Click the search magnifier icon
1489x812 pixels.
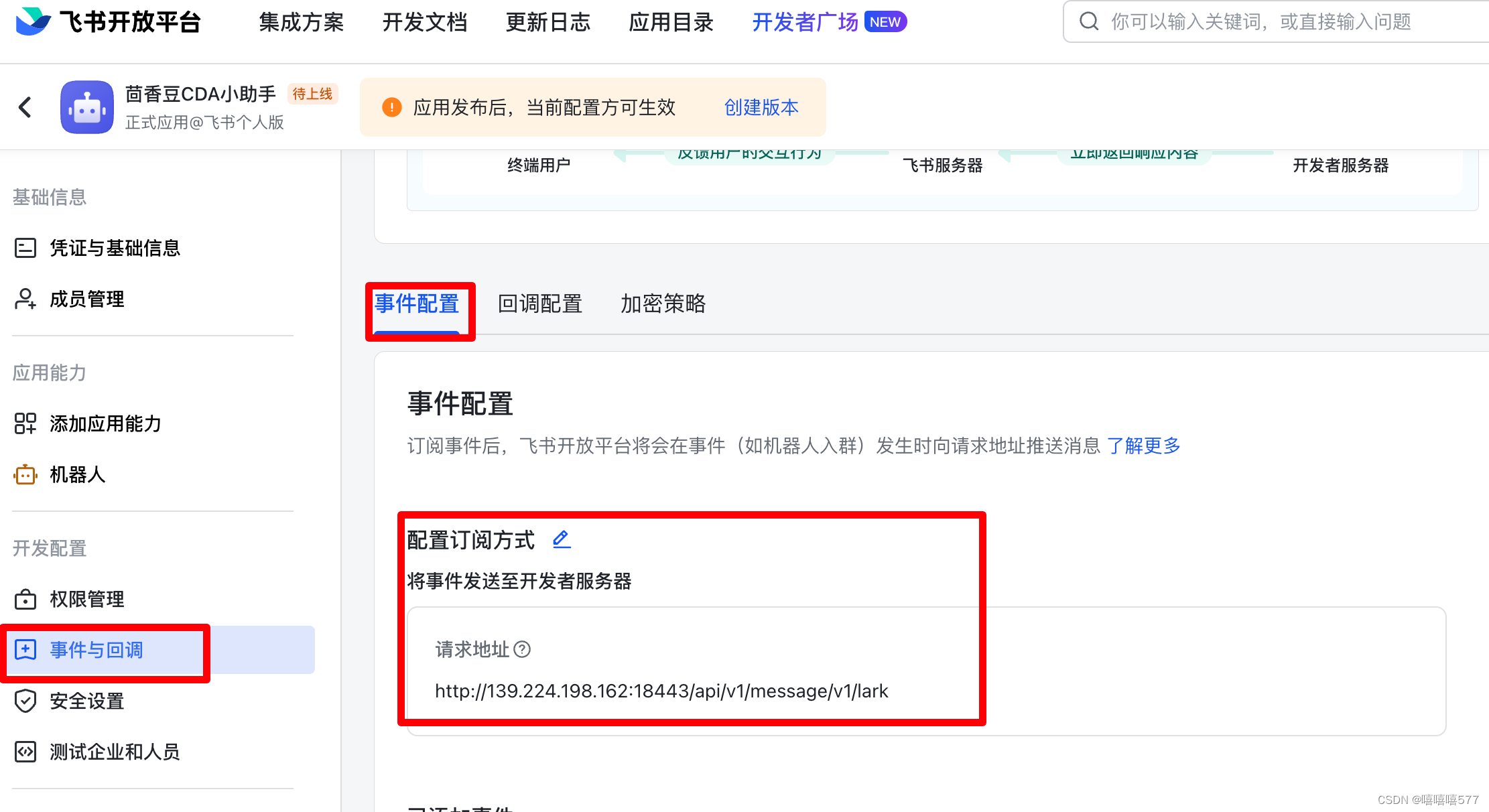click(x=1089, y=21)
